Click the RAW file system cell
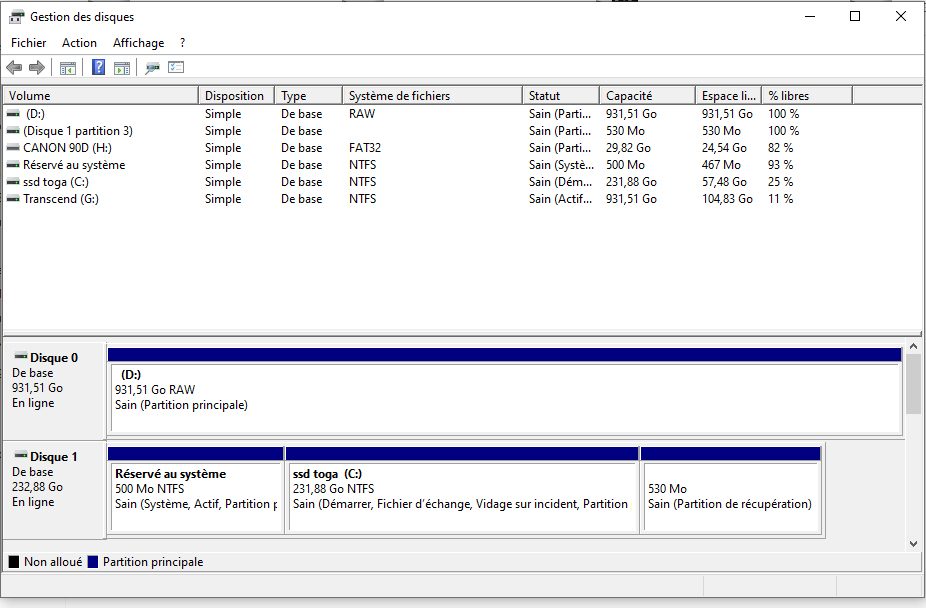The height and width of the screenshot is (608, 926). [362, 114]
